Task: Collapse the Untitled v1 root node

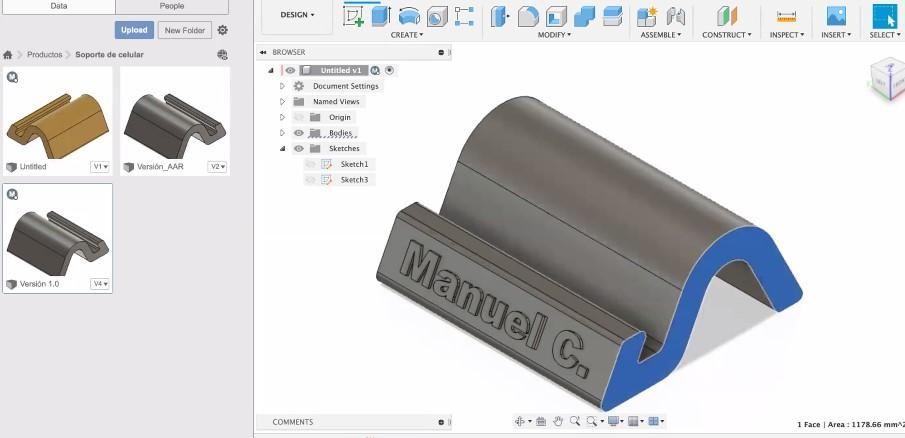Action: [x=271, y=70]
